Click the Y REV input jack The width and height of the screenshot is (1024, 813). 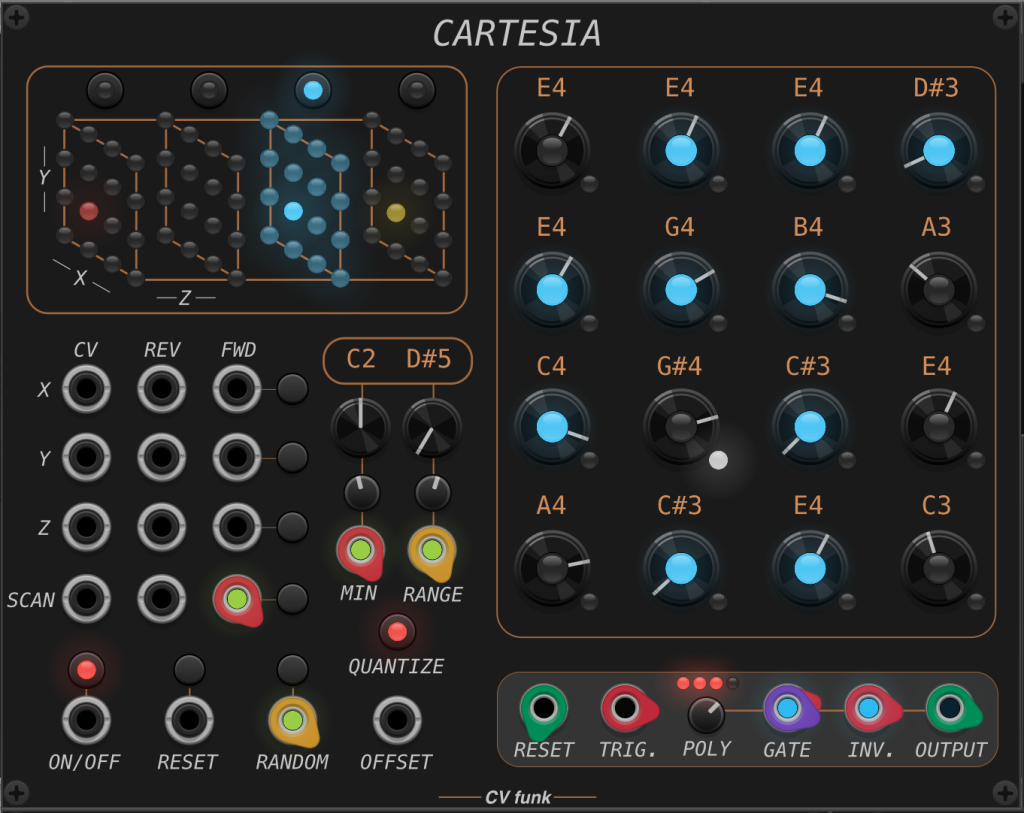point(162,457)
